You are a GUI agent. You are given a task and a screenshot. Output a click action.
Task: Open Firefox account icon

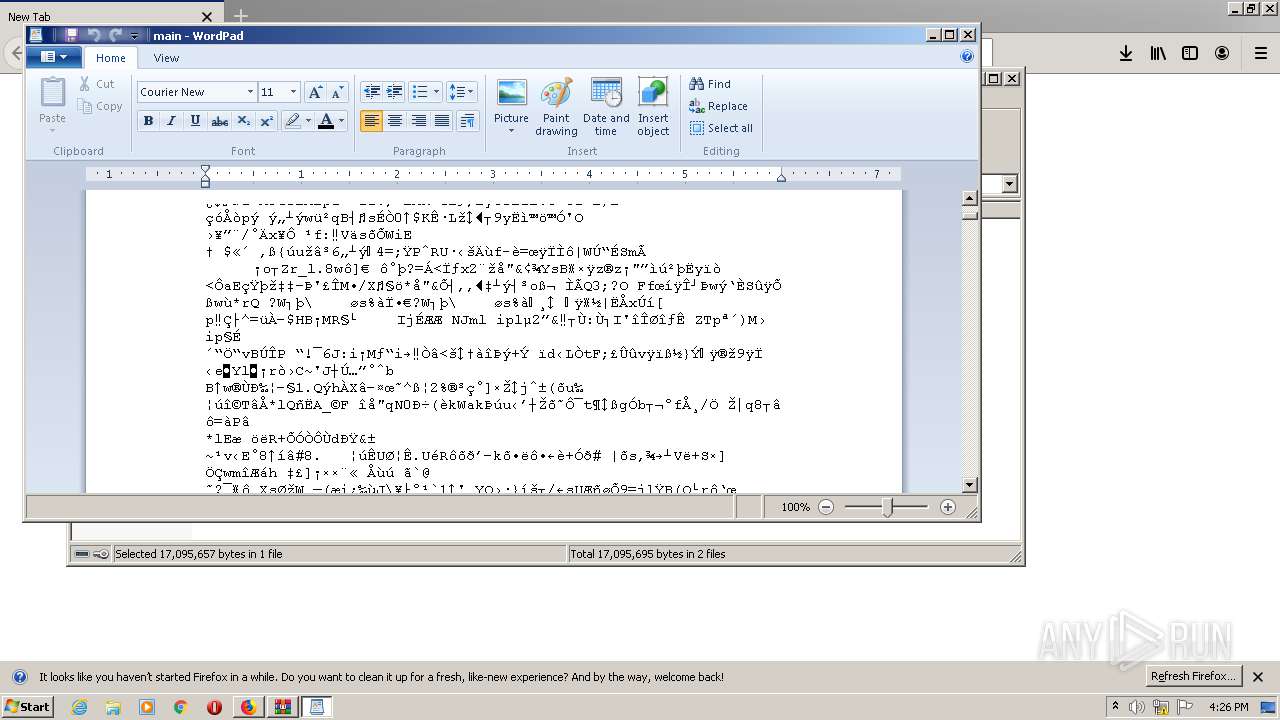1222,53
